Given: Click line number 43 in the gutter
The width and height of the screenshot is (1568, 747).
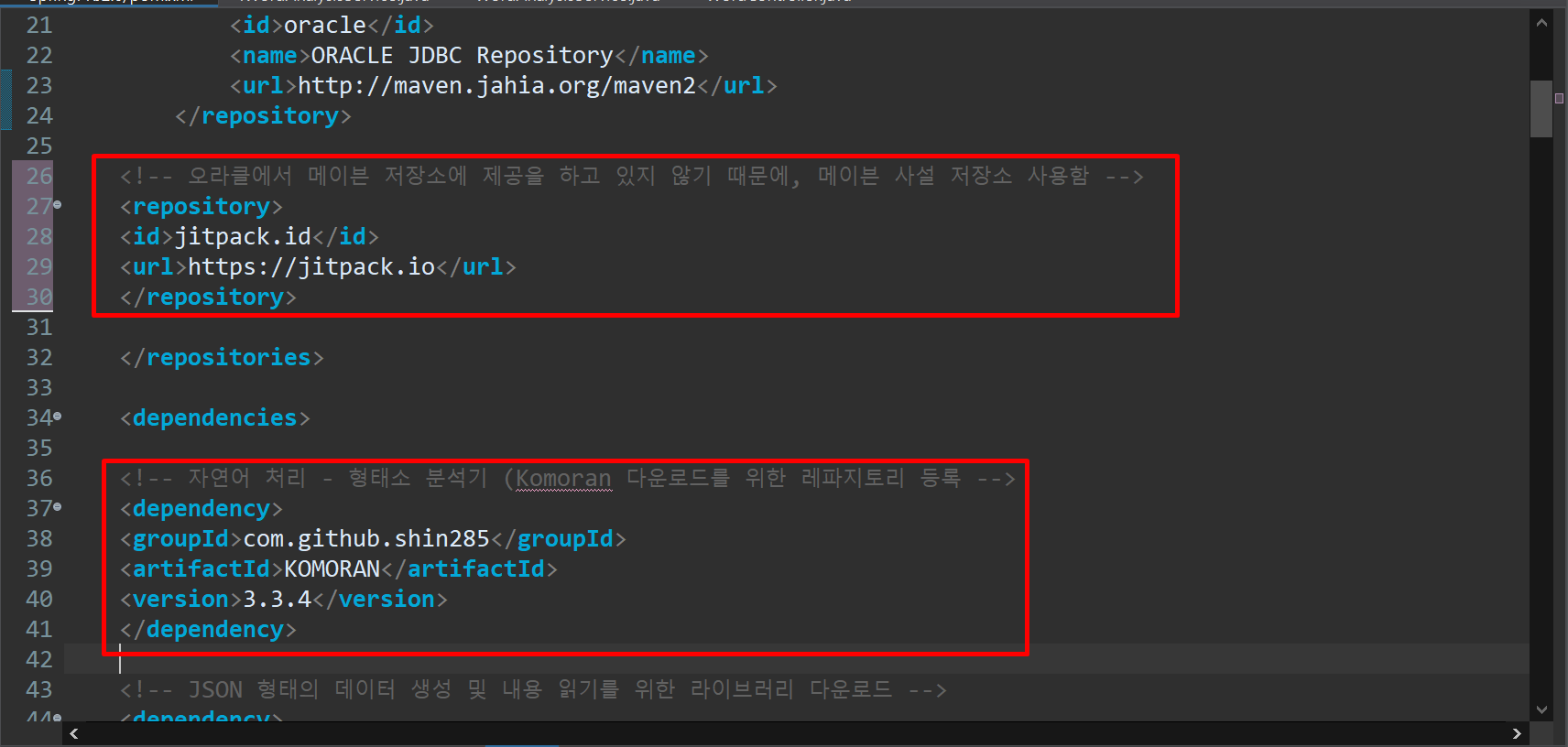Looking at the screenshot, I should 39,689.
